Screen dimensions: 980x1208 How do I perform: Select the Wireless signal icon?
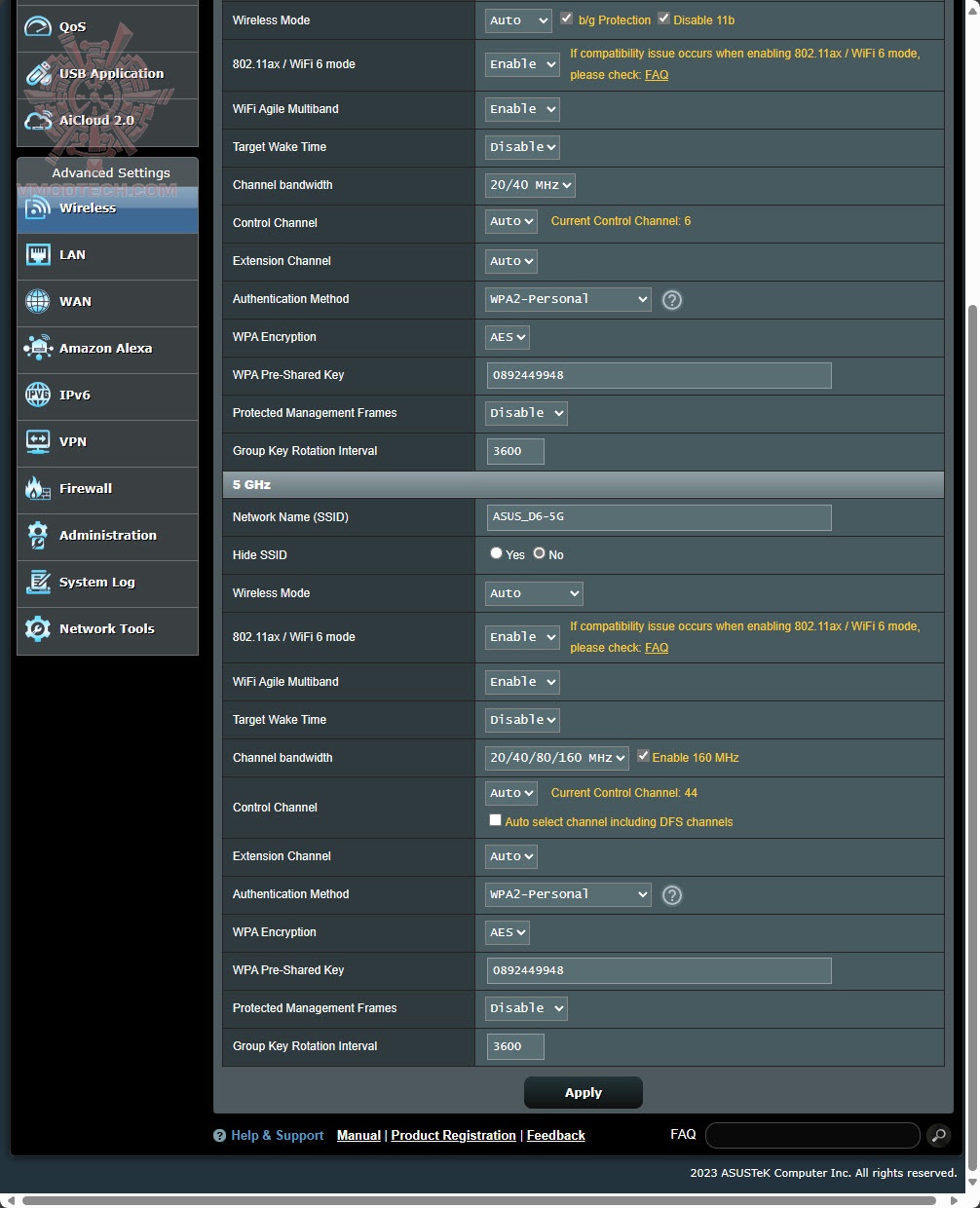click(x=37, y=208)
